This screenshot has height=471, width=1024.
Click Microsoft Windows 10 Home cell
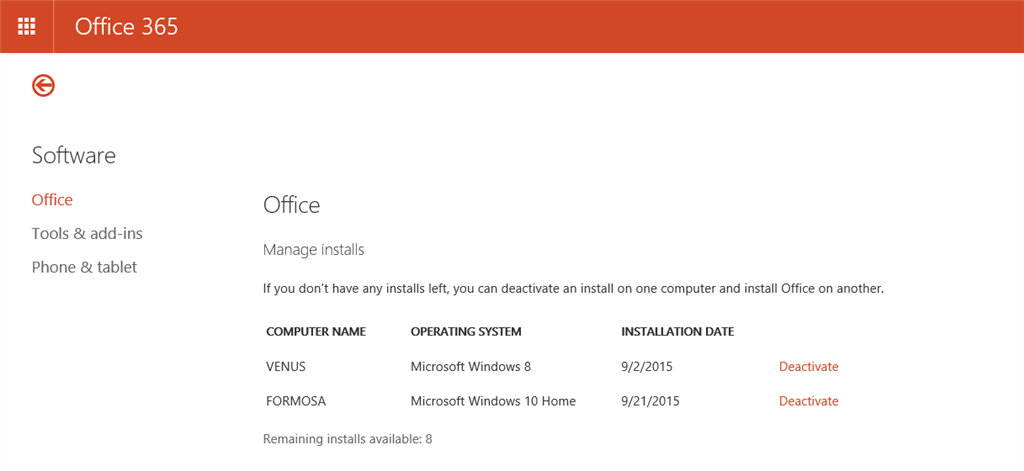(x=493, y=401)
